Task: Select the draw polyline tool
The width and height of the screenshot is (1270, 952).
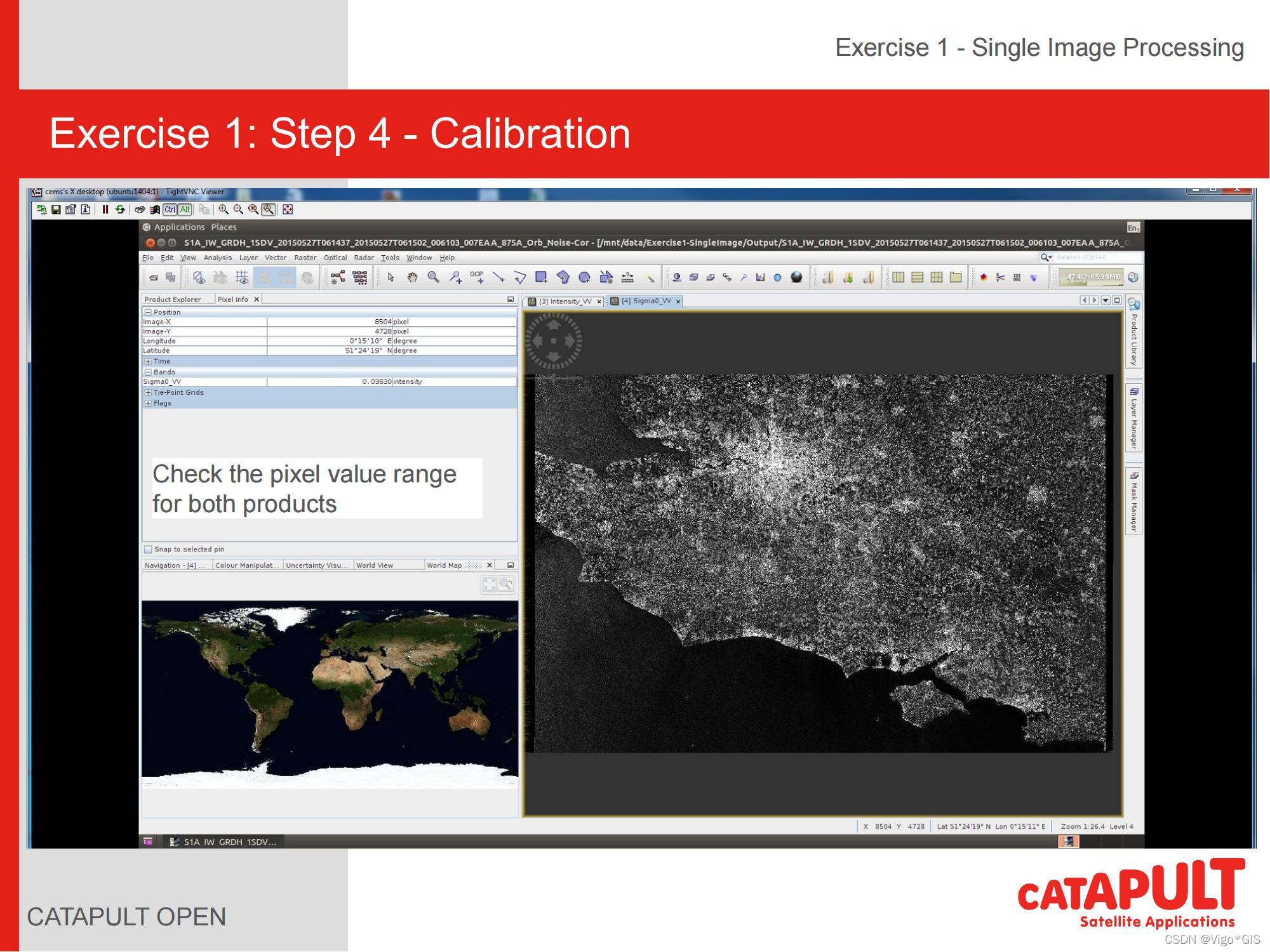Action: pyautogui.click(x=519, y=277)
